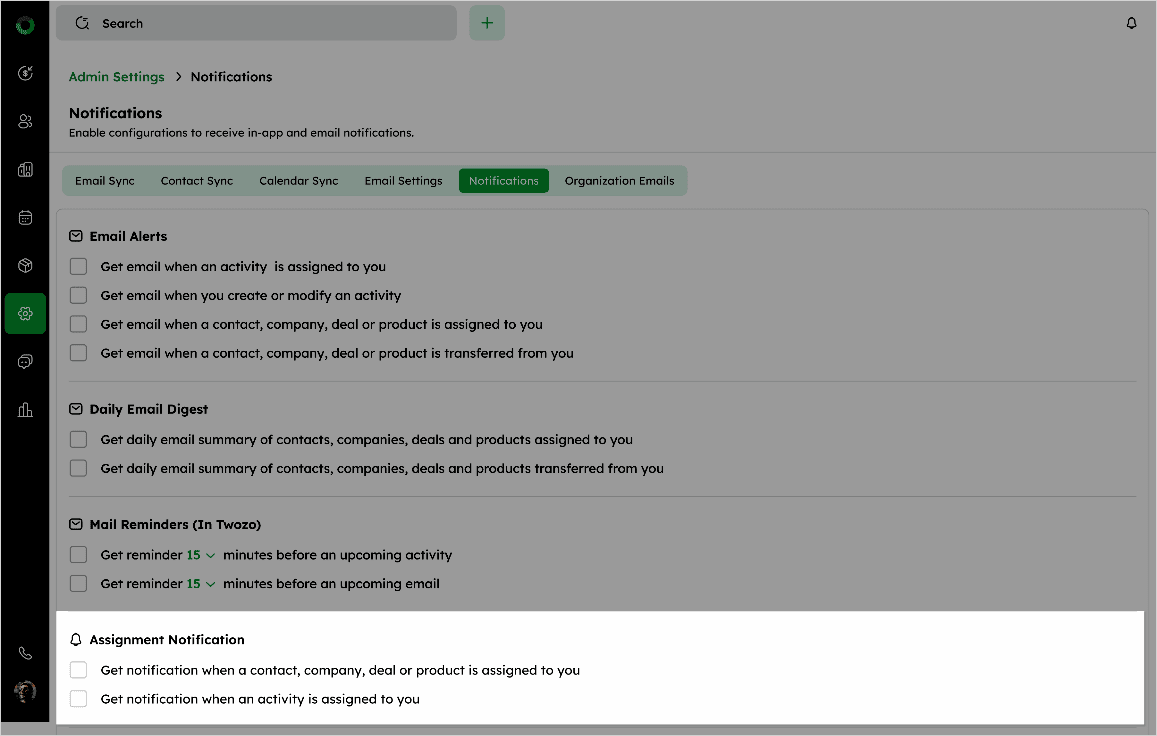Viewport: 1157px width, 736px height.
Task: Switch to the Email Sync tab
Action: pyautogui.click(x=104, y=181)
